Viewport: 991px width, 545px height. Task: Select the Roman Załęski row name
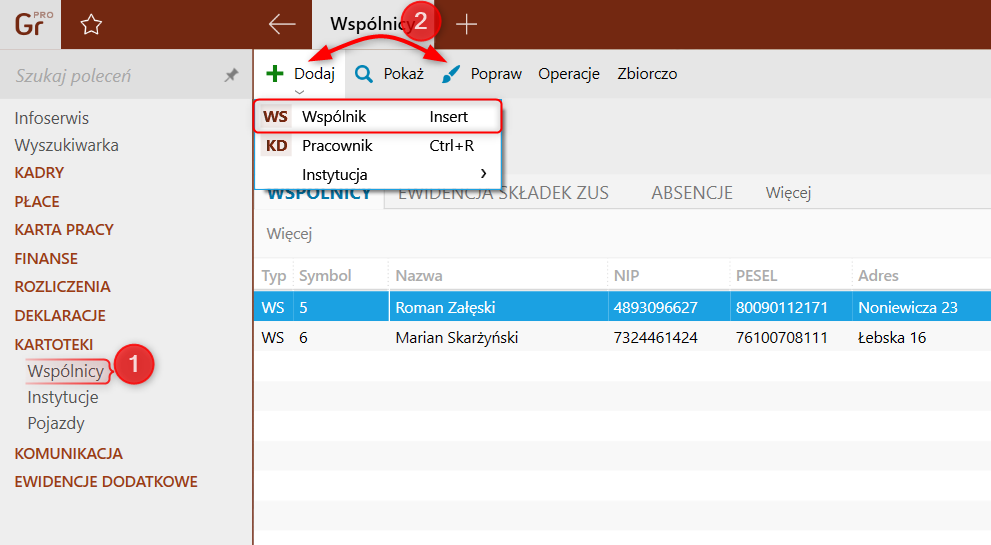pyautogui.click(x=445, y=308)
